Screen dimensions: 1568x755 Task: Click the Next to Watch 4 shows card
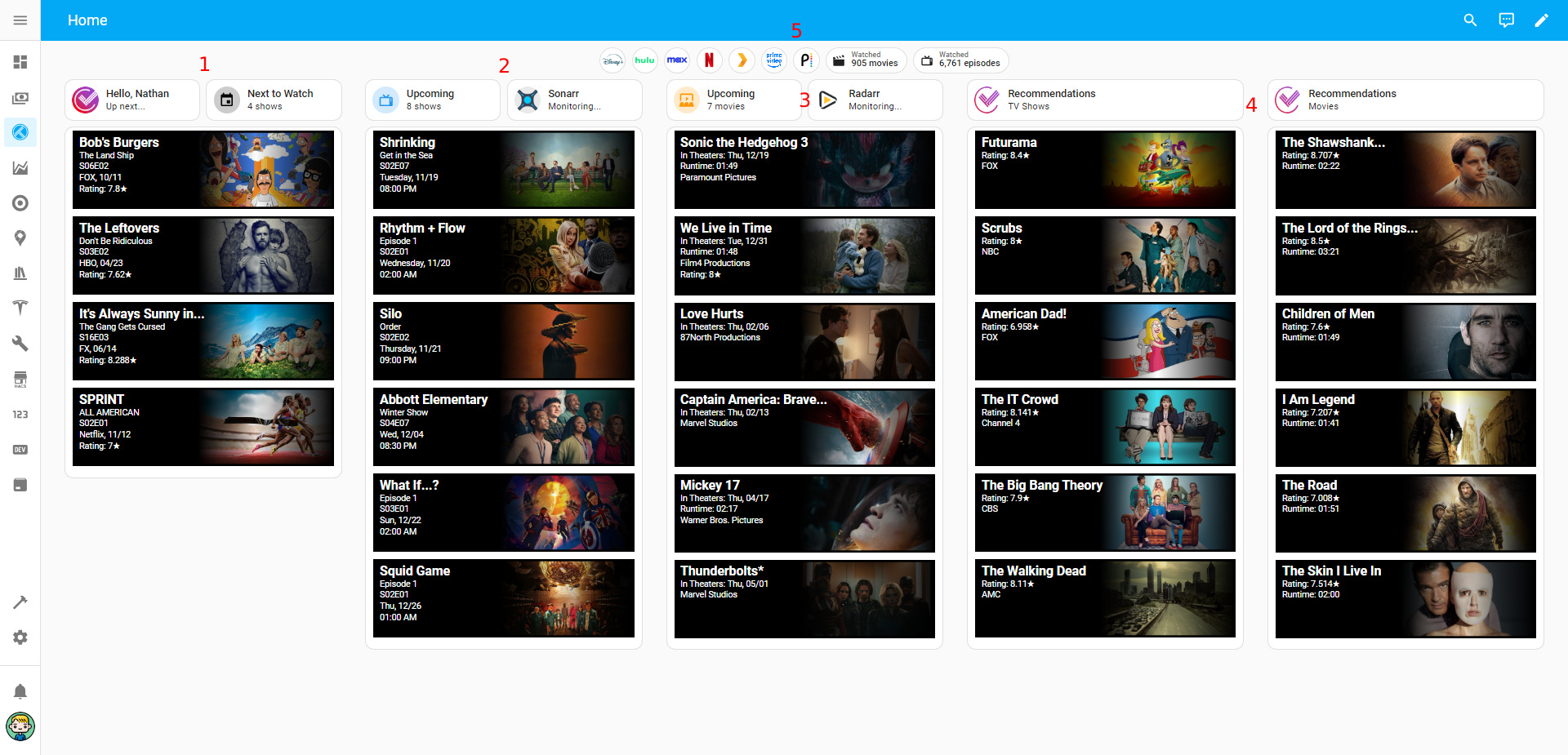[274, 100]
